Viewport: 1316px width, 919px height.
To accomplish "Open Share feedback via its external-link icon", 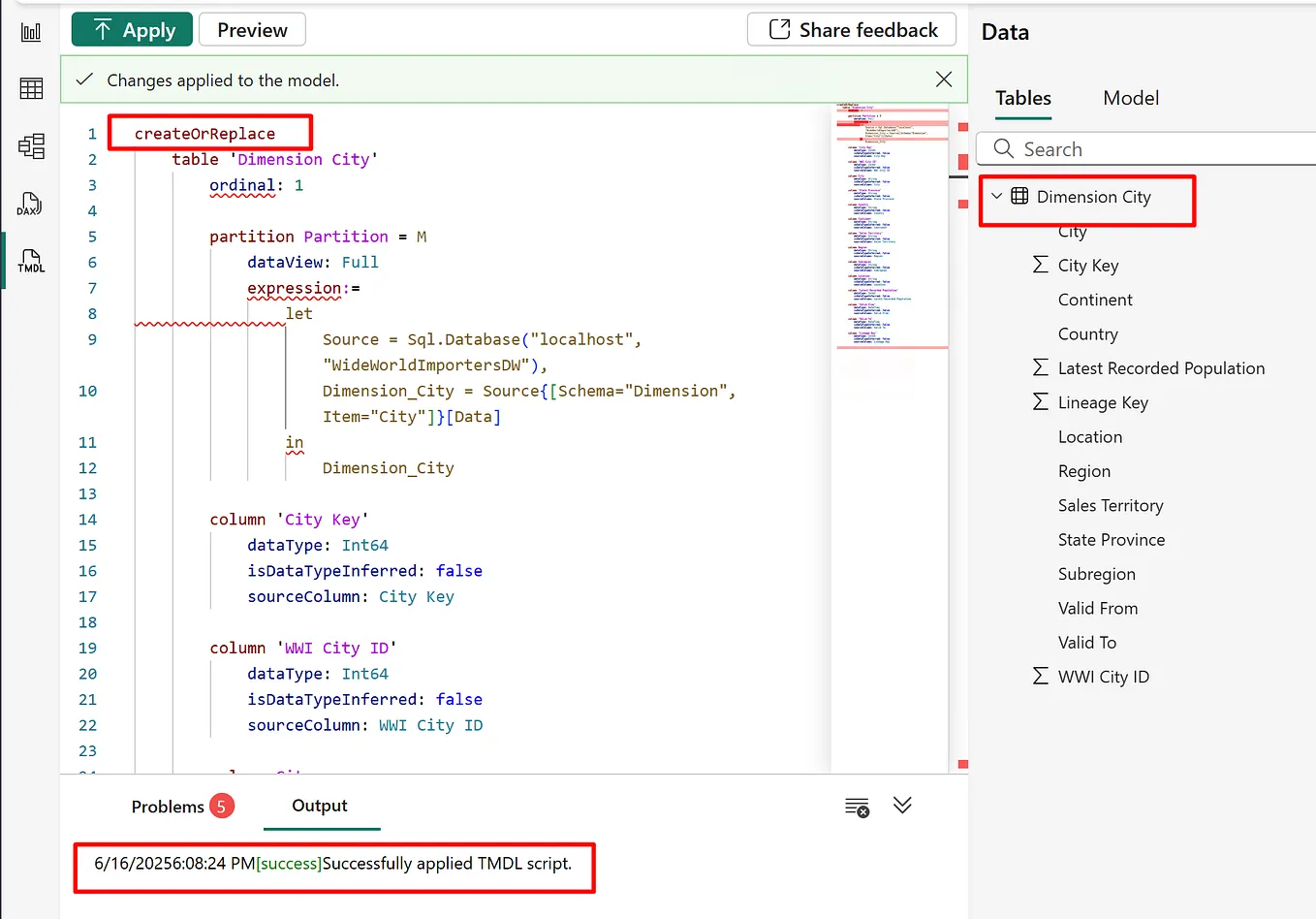I will coord(775,29).
